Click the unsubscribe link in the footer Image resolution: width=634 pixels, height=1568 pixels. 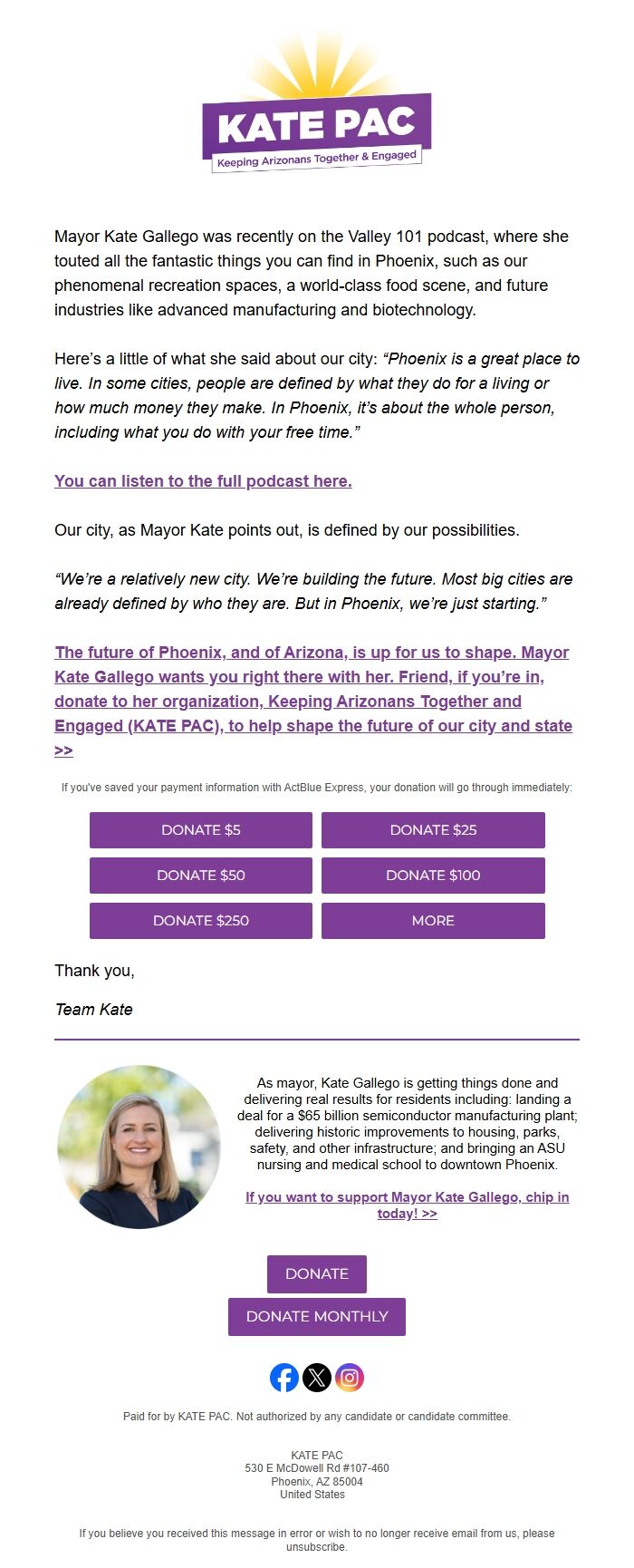pyautogui.click(x=317, y=1547)
